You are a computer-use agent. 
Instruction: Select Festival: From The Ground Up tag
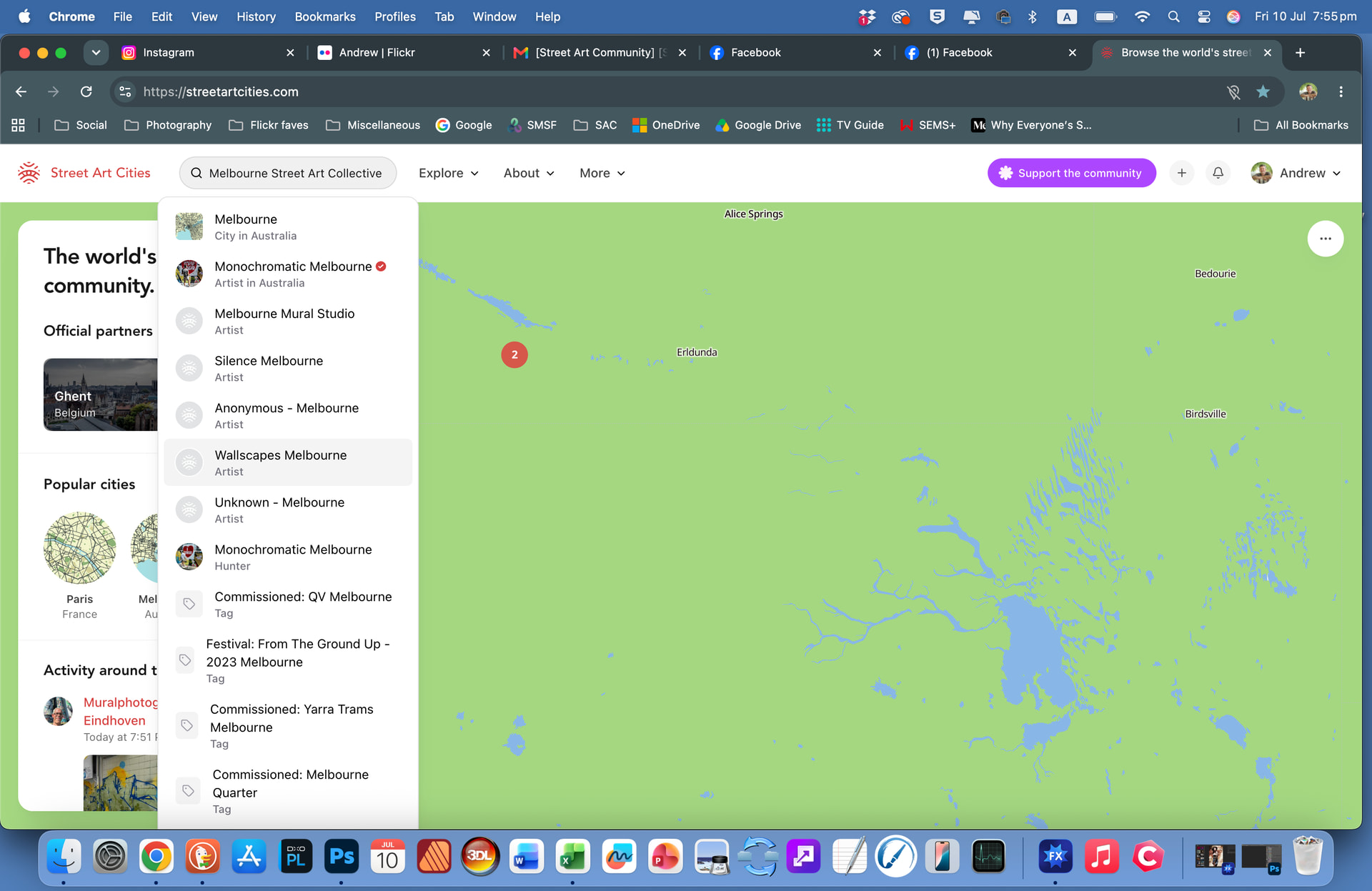click(x=288, y=660)
